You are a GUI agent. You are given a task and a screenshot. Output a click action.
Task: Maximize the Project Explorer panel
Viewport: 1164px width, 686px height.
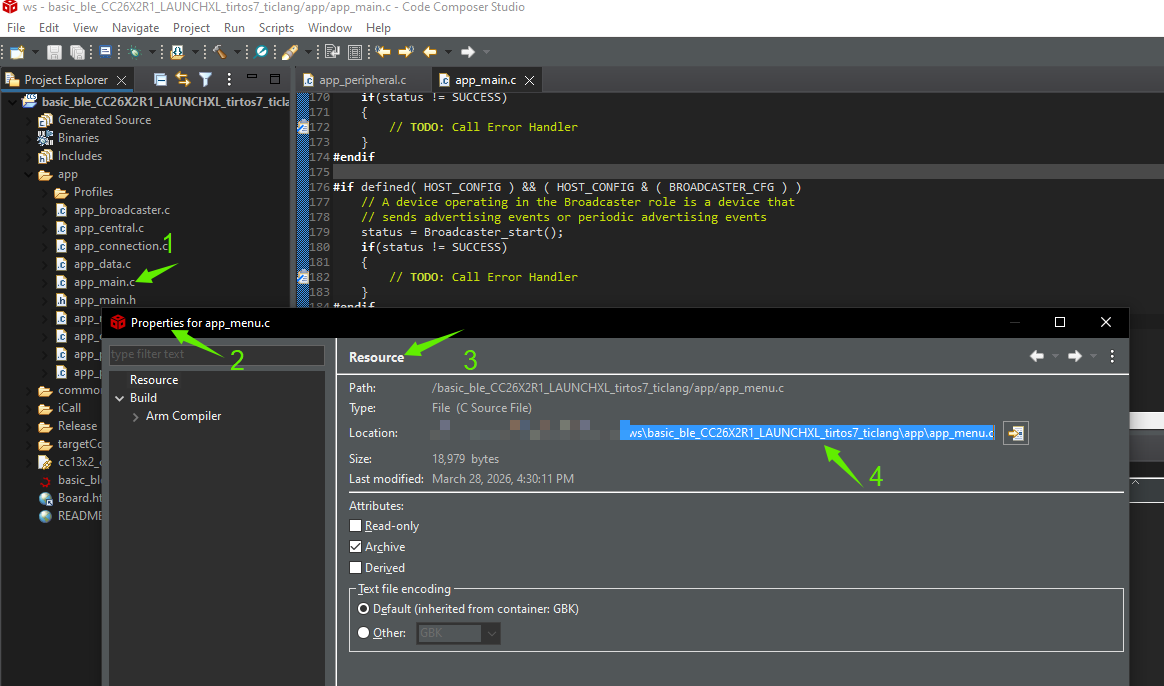275,79
